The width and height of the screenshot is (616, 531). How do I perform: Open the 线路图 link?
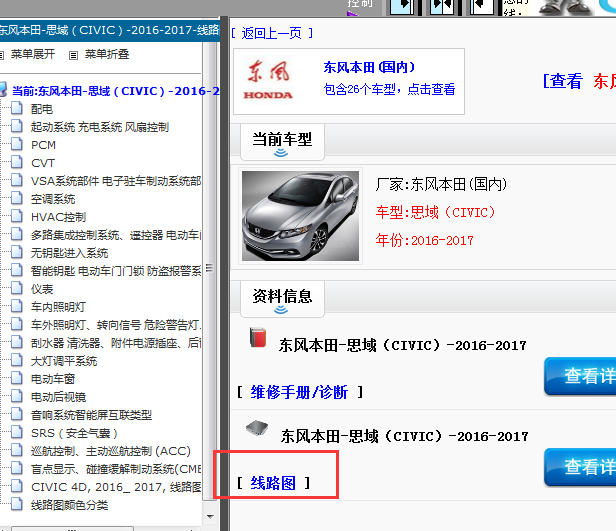[273, 483]
